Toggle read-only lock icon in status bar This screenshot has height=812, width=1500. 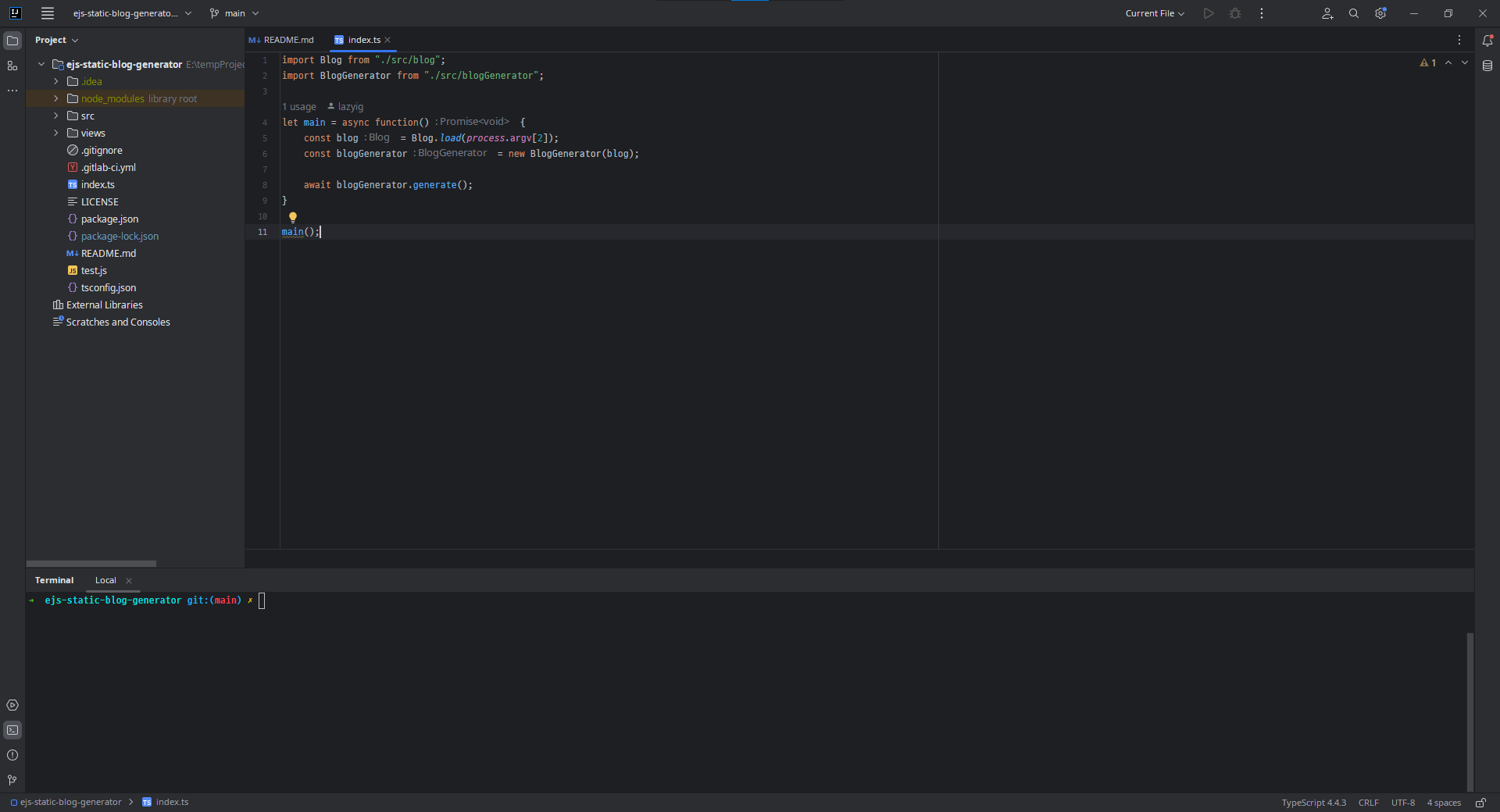1480,803
